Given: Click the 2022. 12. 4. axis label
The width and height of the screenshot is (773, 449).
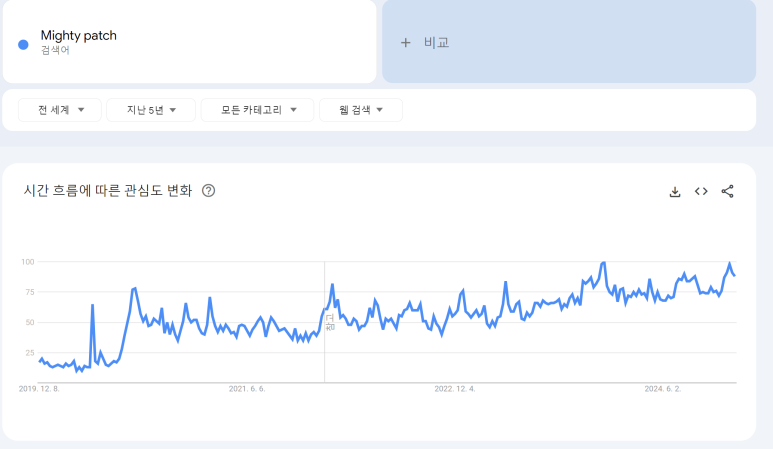Looking at the screenshot, I should coord(455,389).
